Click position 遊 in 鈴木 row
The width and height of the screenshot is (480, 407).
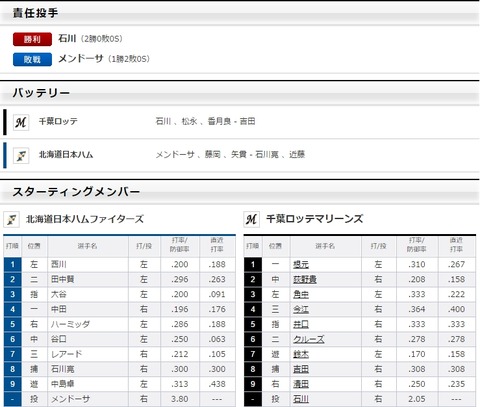275,354
